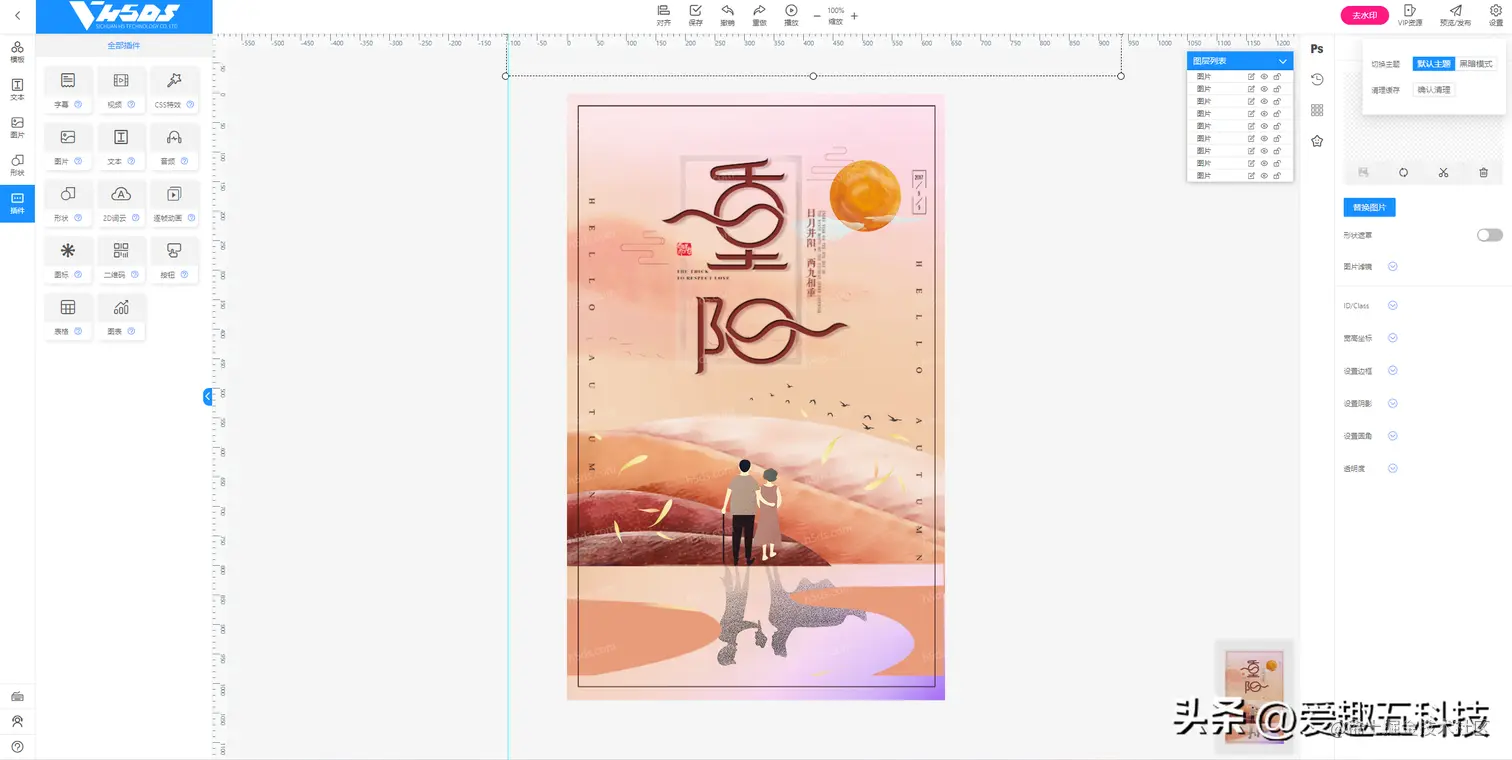Add the CSS特效 effects plugin

point(174,89)
